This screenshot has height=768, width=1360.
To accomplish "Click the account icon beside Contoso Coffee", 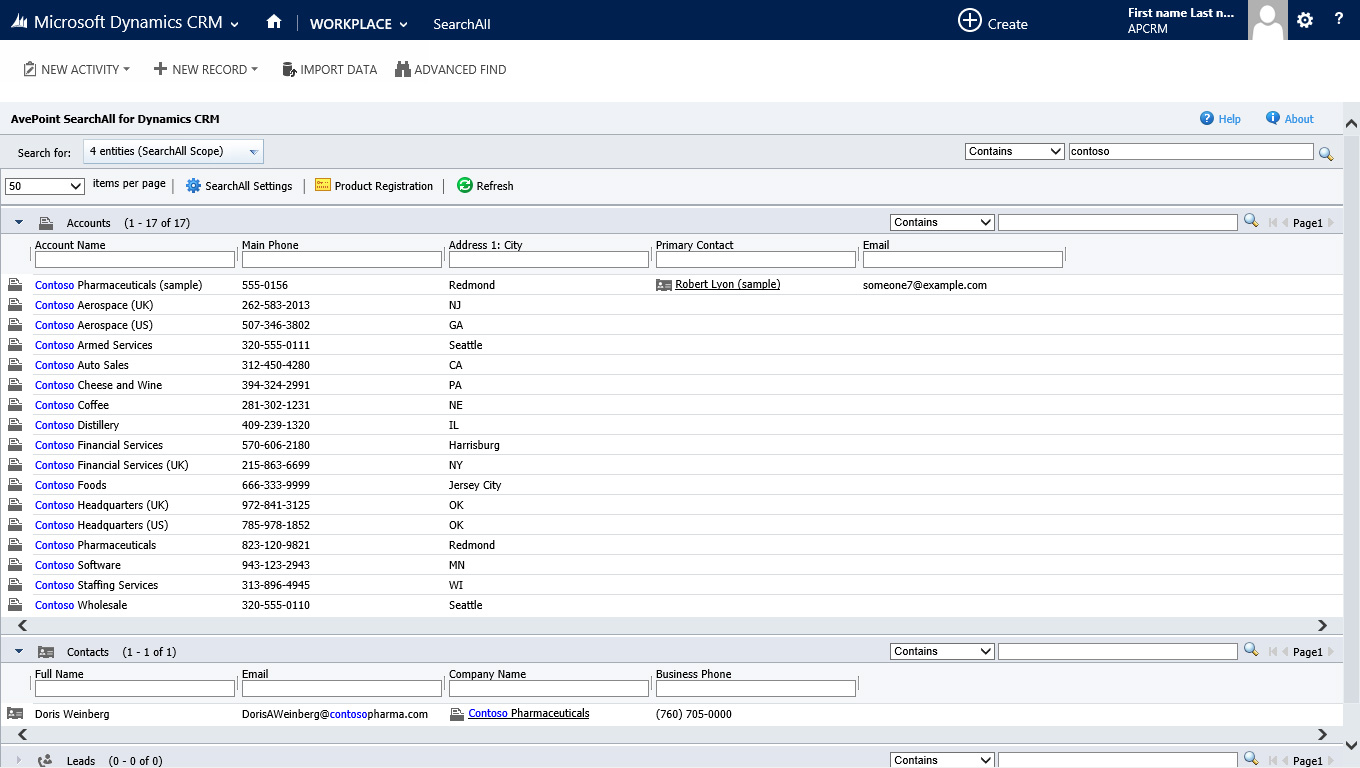I will tap(15, 405).
